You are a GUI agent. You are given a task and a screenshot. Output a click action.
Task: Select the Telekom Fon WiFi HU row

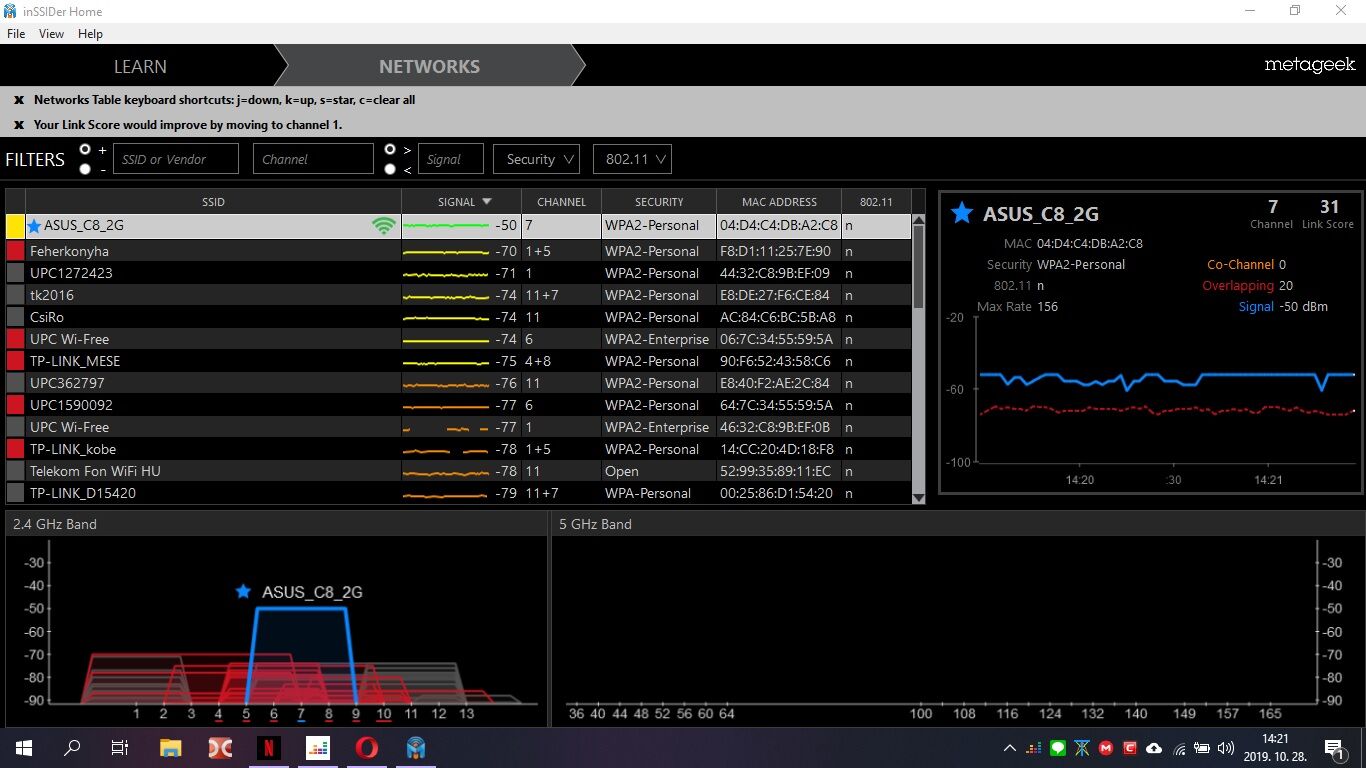pyautogui.click(x=459, y=471)
